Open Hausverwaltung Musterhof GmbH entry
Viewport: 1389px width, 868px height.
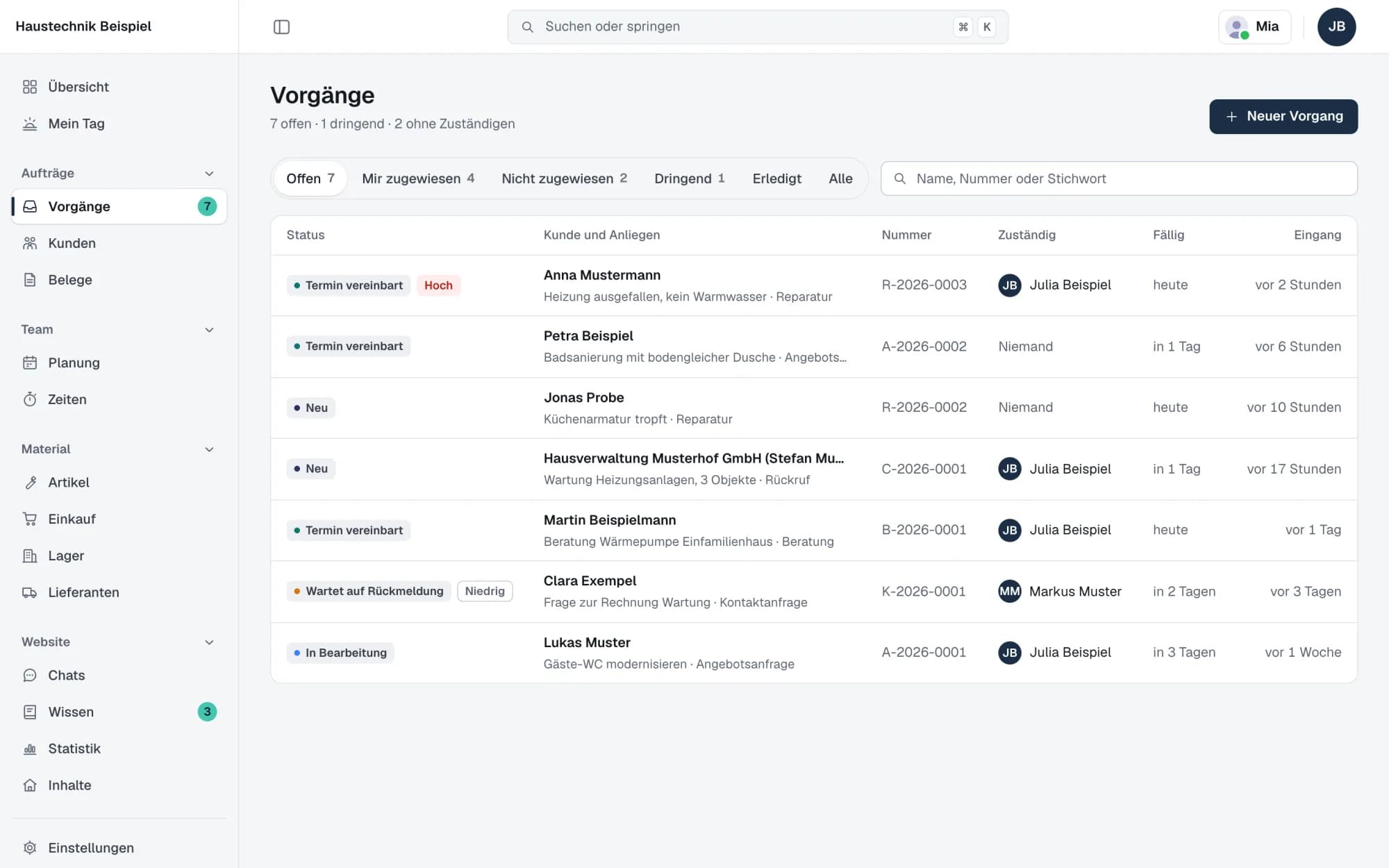click(814, 469)
